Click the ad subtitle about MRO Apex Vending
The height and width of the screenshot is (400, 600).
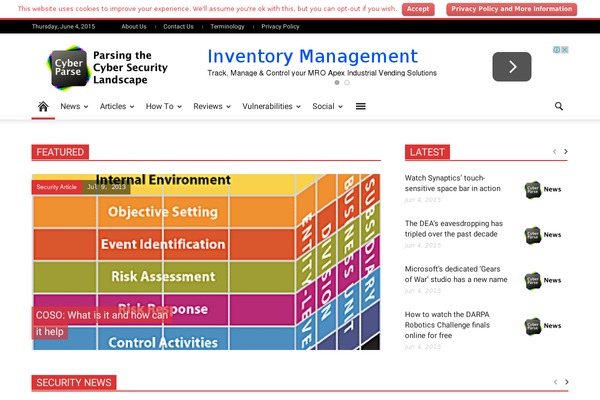pyautogui.click(x=322, y=73)
